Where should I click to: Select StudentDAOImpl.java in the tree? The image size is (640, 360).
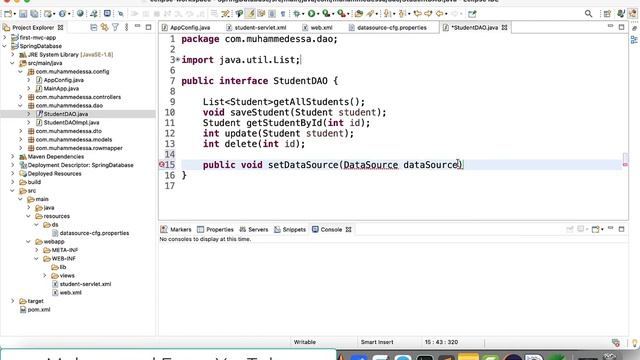[x=71, y=122]
